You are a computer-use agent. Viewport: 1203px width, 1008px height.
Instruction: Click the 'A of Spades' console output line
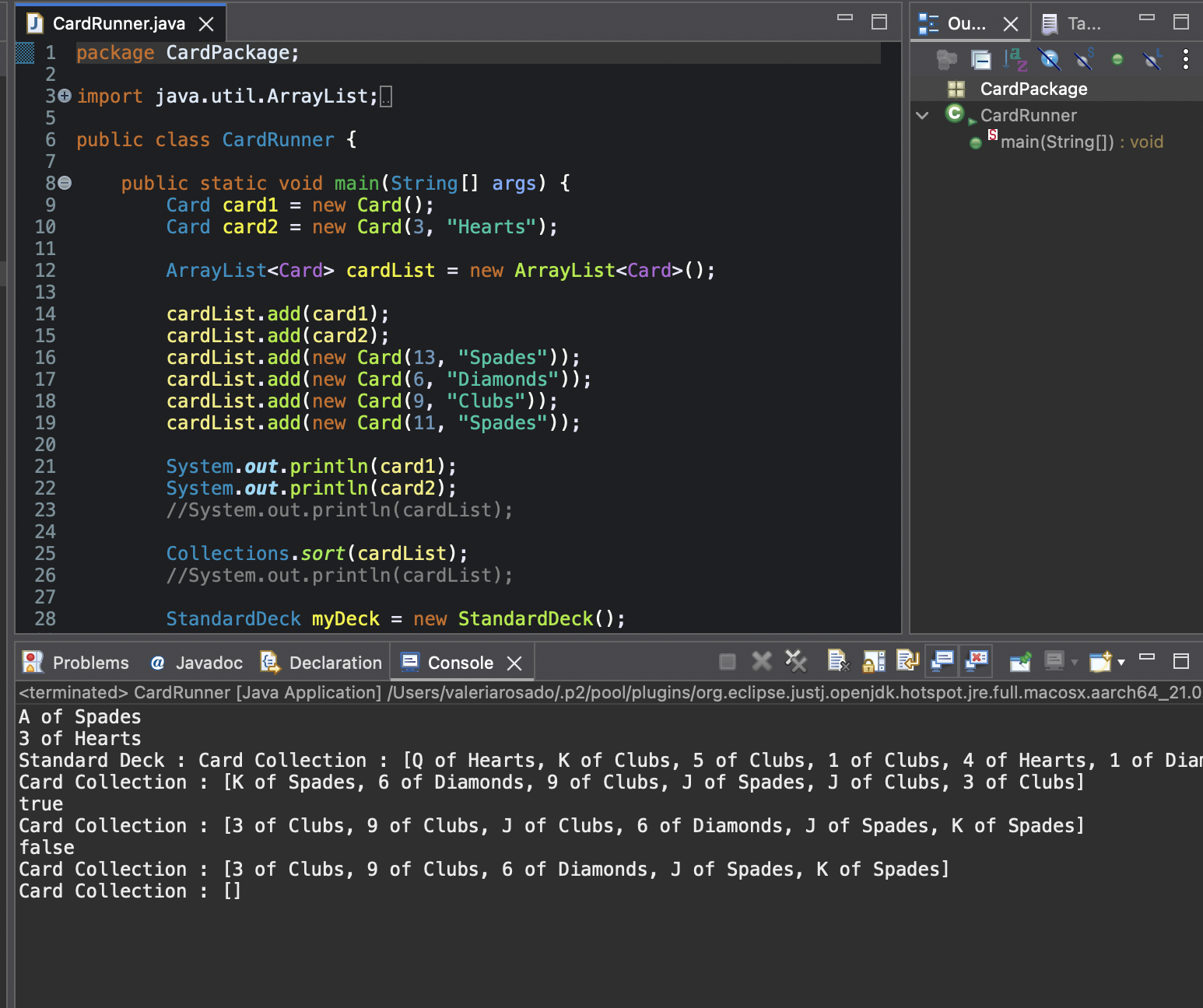point(80,717)
